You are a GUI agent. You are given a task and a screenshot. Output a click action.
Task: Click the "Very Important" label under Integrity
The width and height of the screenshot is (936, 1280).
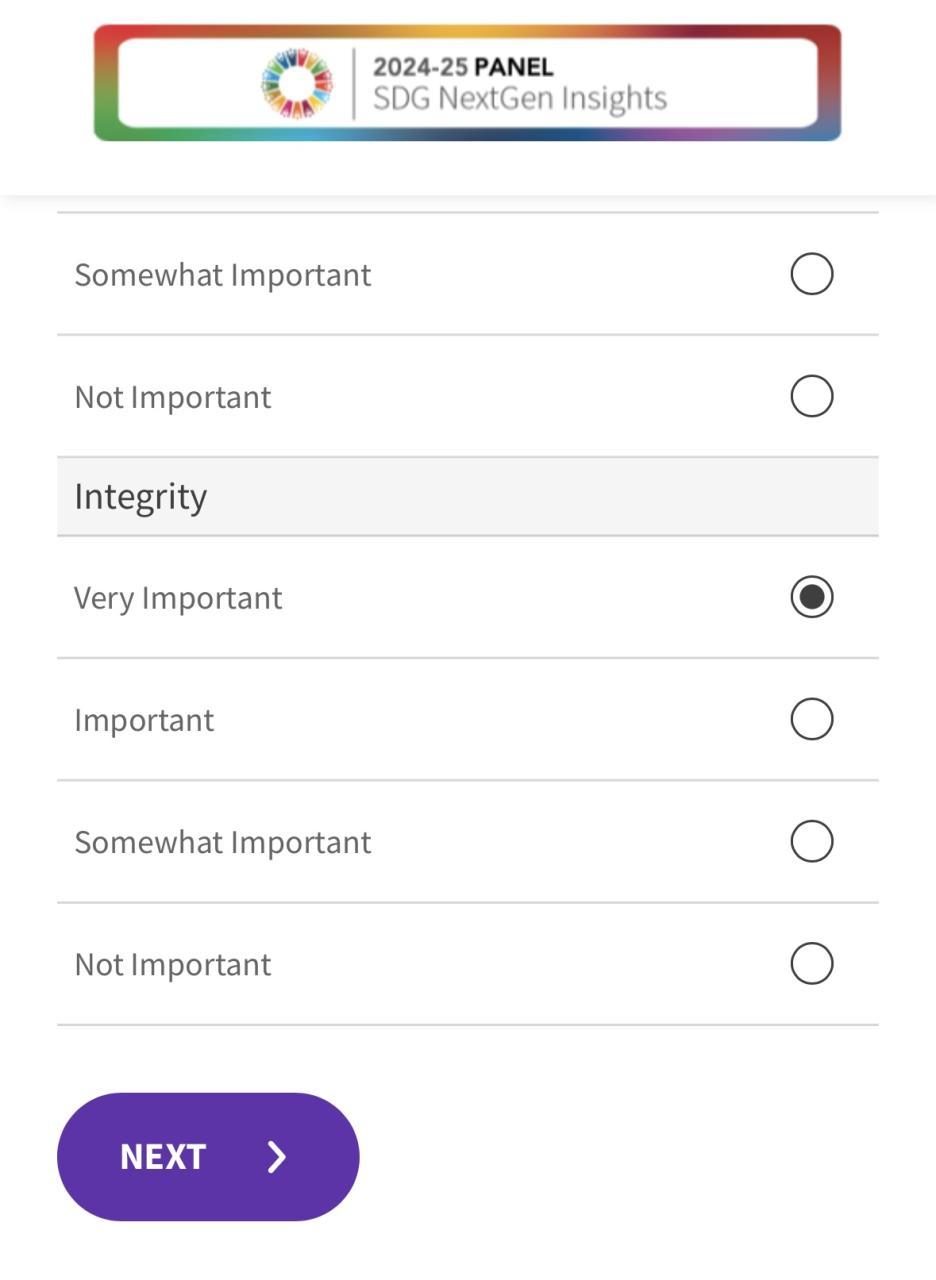point(178,598)
